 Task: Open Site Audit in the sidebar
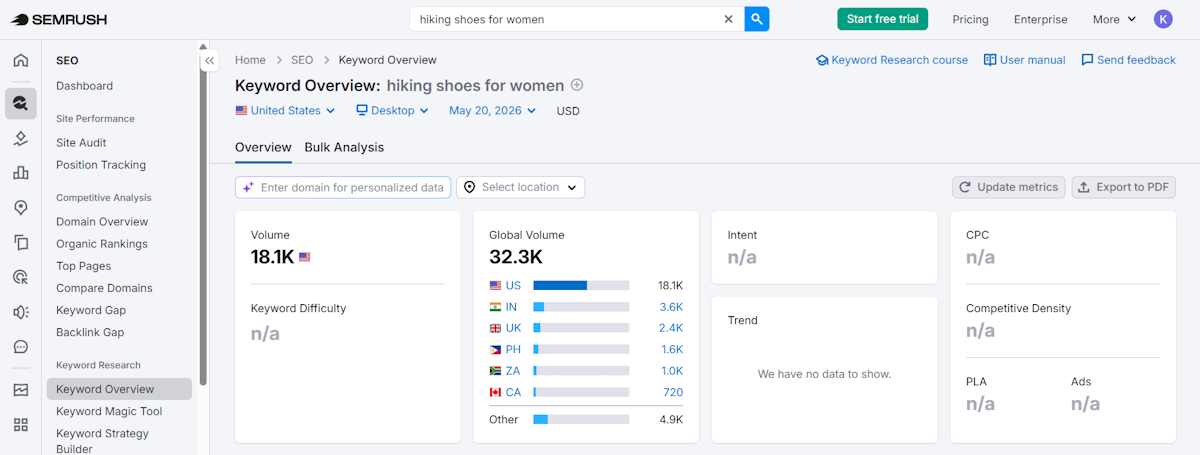coord(81,143)
